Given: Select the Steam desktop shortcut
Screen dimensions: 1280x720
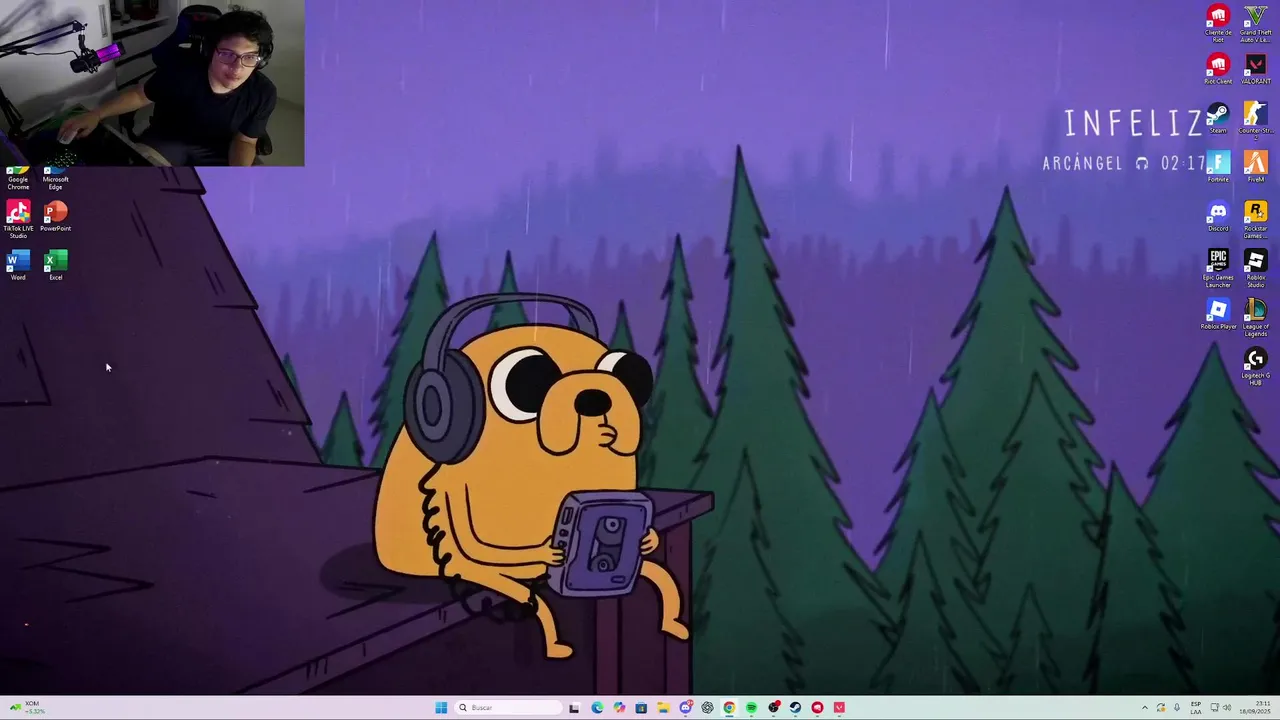Looking at the screenshot, I should (x=1218, y=118).
